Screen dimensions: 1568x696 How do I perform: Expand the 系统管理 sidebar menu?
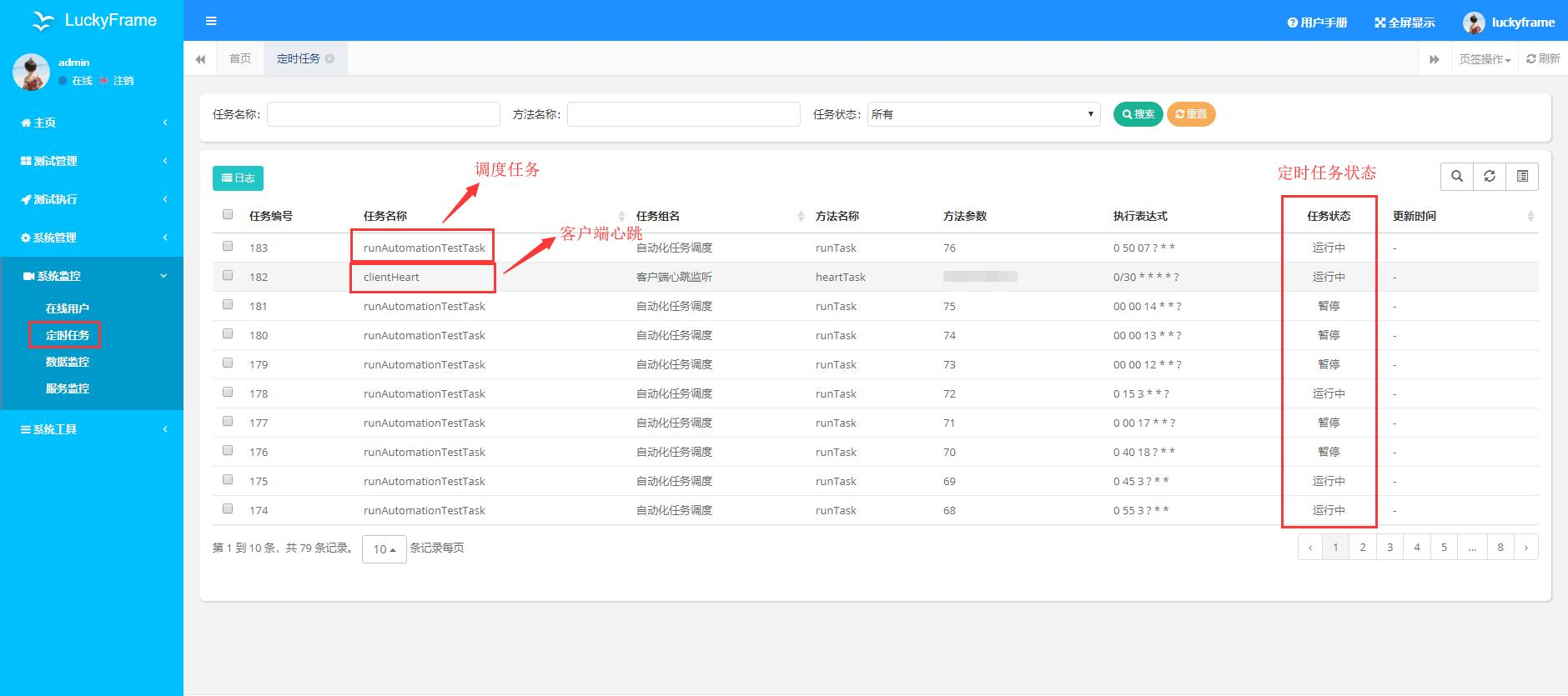click(92, 238)
